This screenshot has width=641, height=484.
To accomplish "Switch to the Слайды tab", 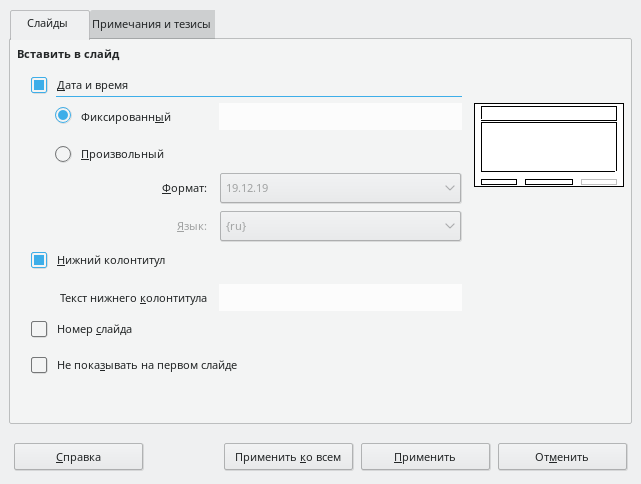I will (49, 24).
